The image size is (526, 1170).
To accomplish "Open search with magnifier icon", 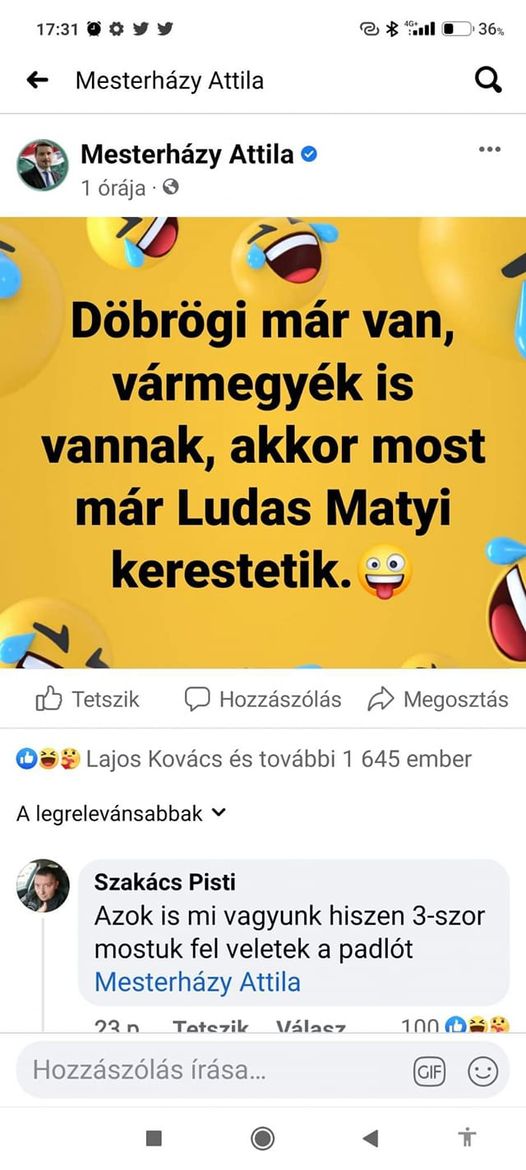I will [x=488, y=80].
